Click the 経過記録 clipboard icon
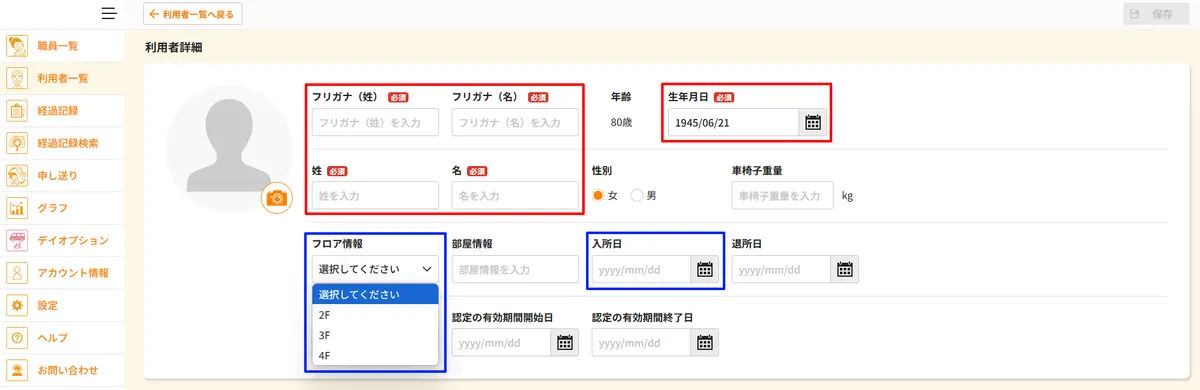 [x=17, y=110]
